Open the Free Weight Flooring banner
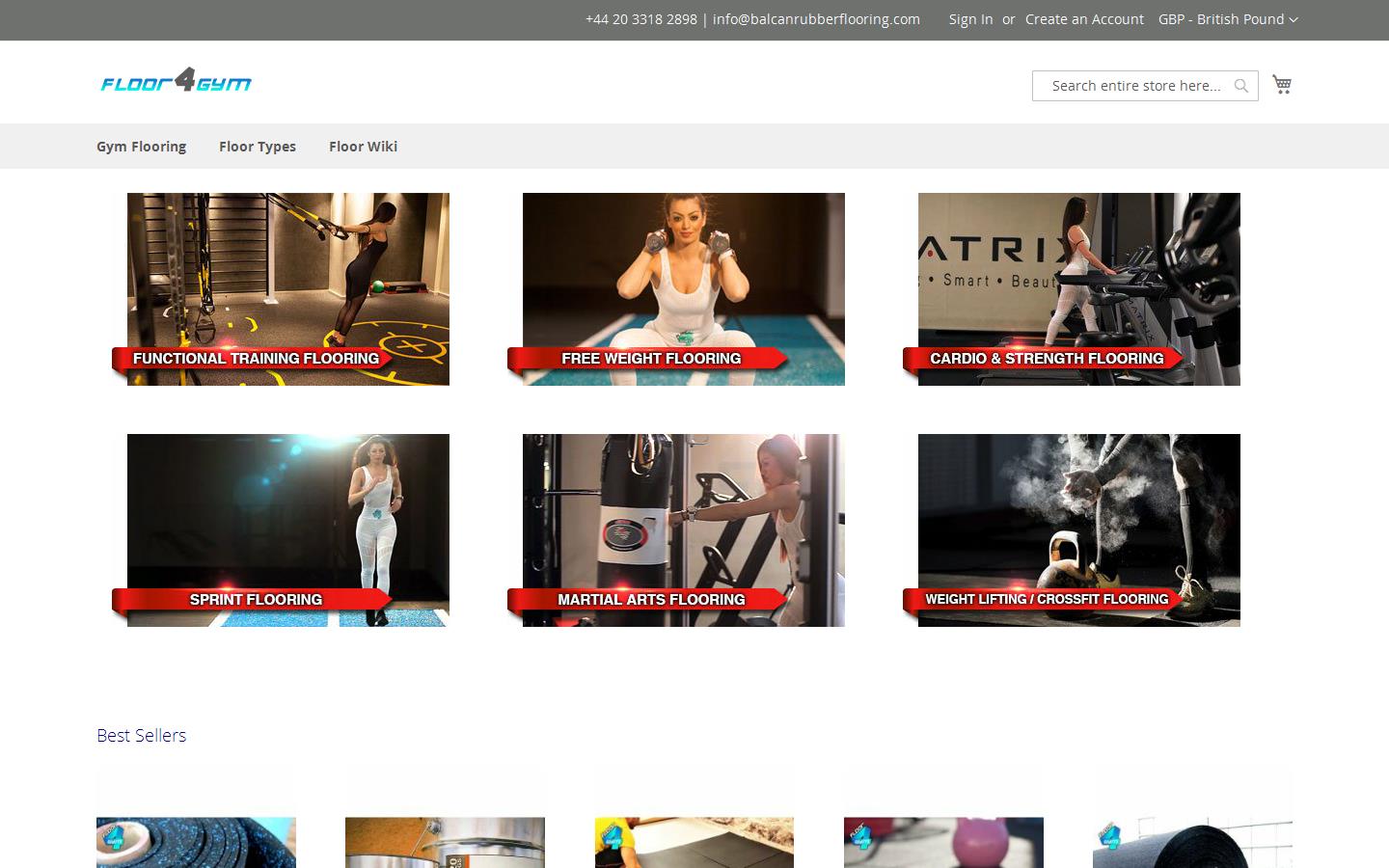Viewport: 1389px width, 868px height. (x=683, y=289)
